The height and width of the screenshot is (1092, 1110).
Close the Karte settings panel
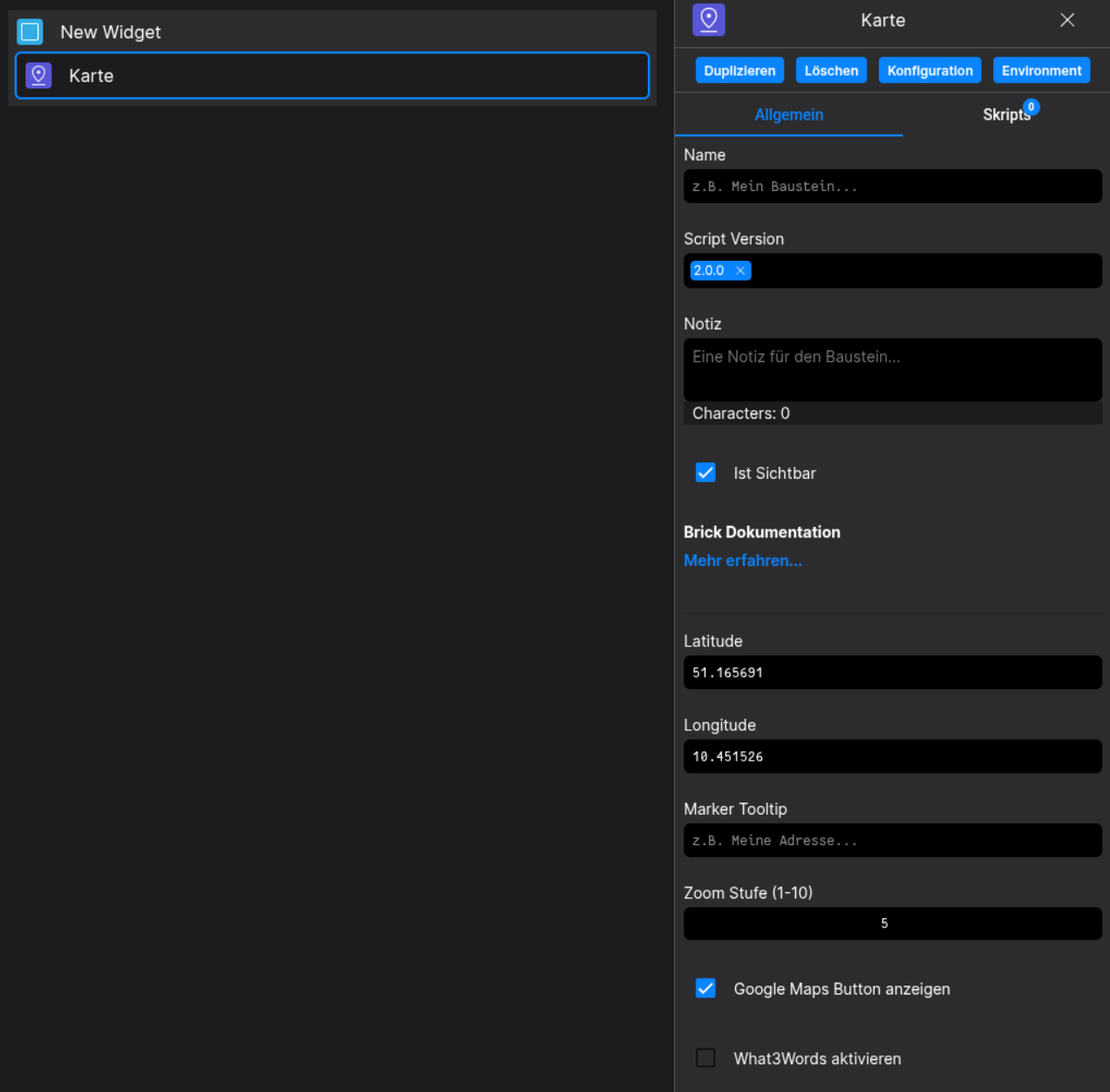(1067, 19)
